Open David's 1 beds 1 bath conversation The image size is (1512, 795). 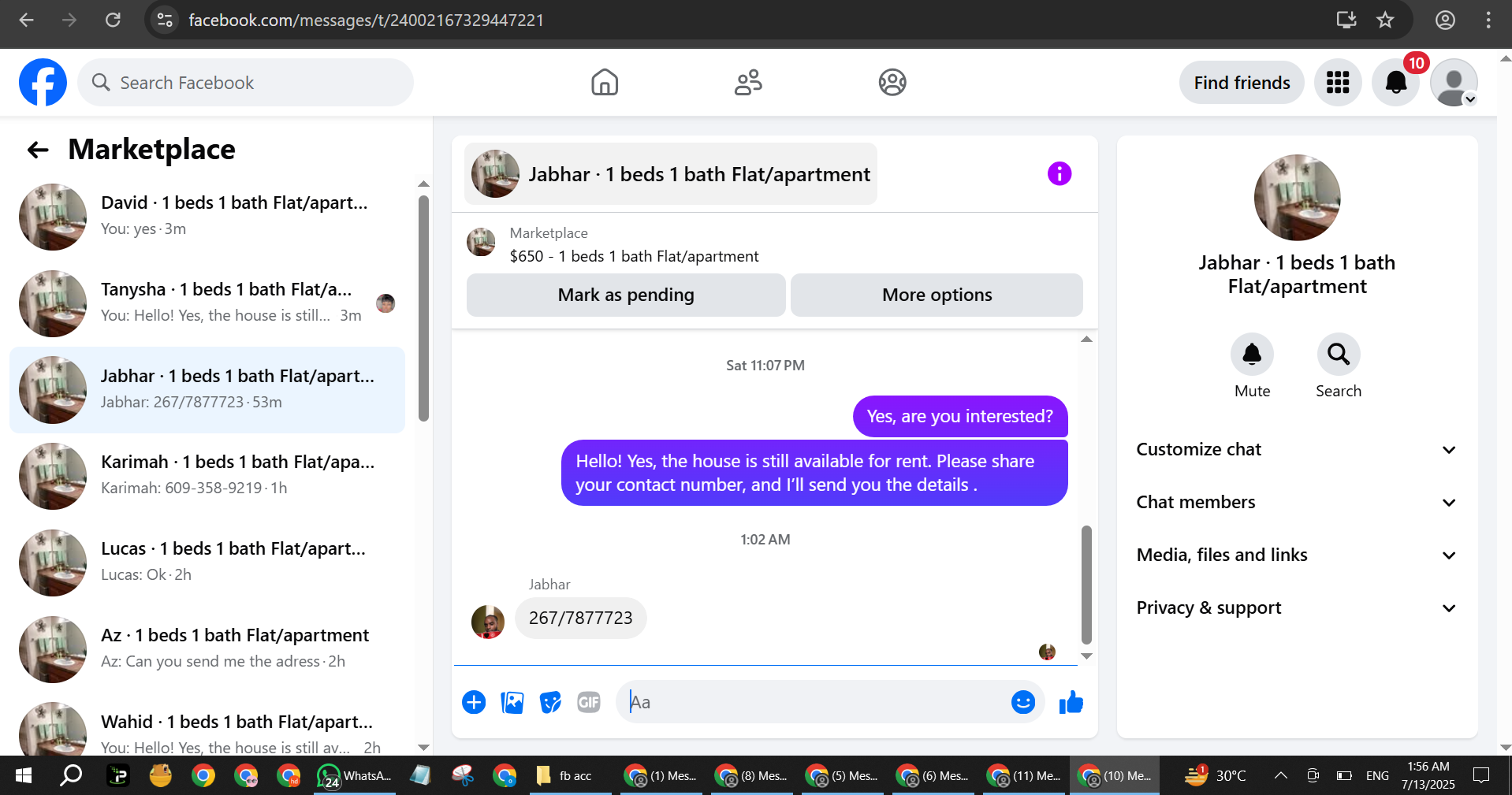coord(207,217)
